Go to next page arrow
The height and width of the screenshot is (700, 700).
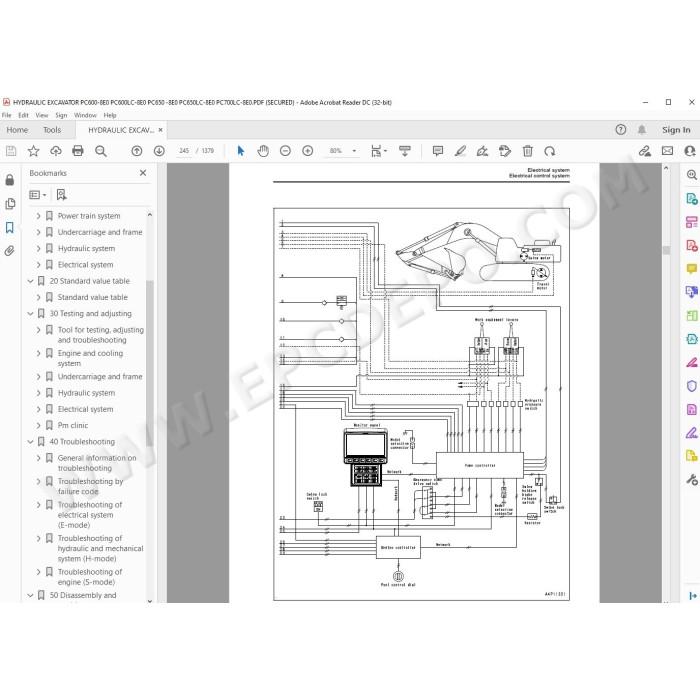[x=159, y=151]
